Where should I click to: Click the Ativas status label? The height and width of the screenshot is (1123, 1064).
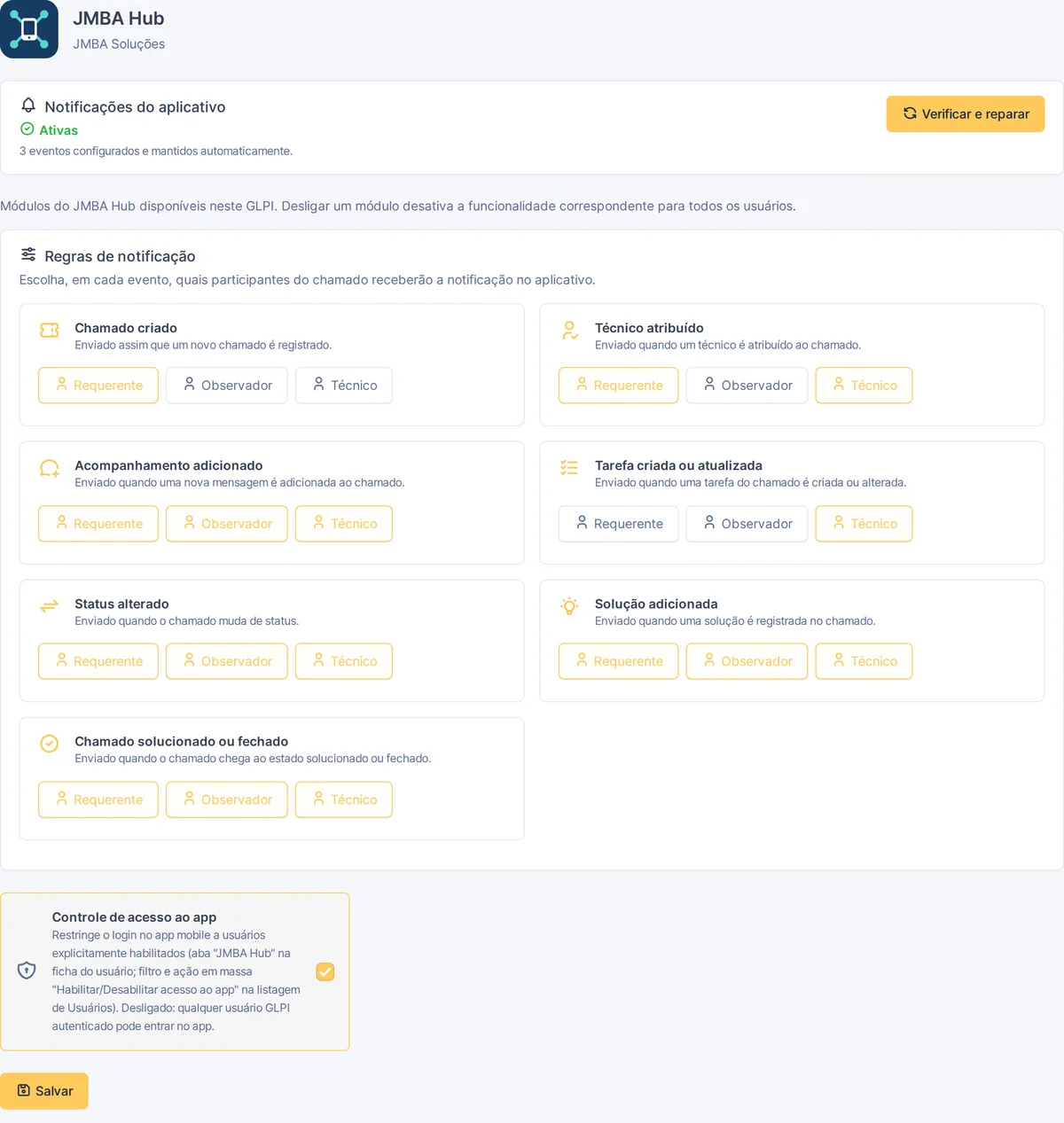pos(59,130)
